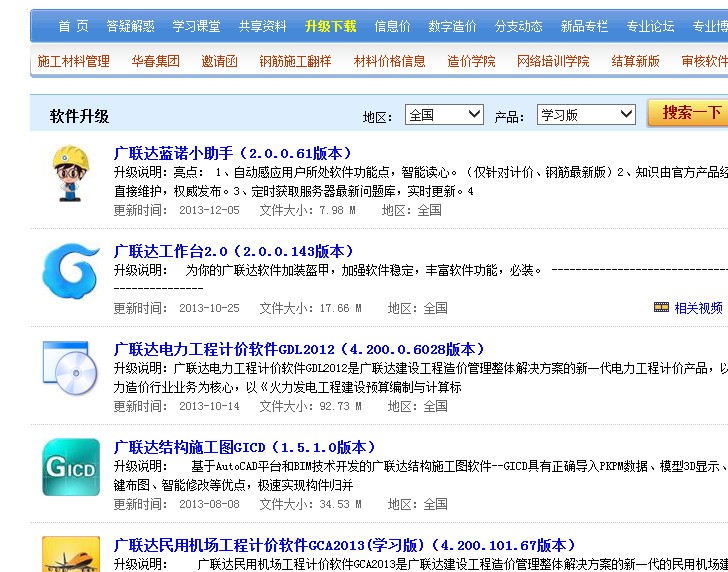This screenshot has height=572, width=728.
Task: Click update date 2013-10-14
Action: click(209, 406)
